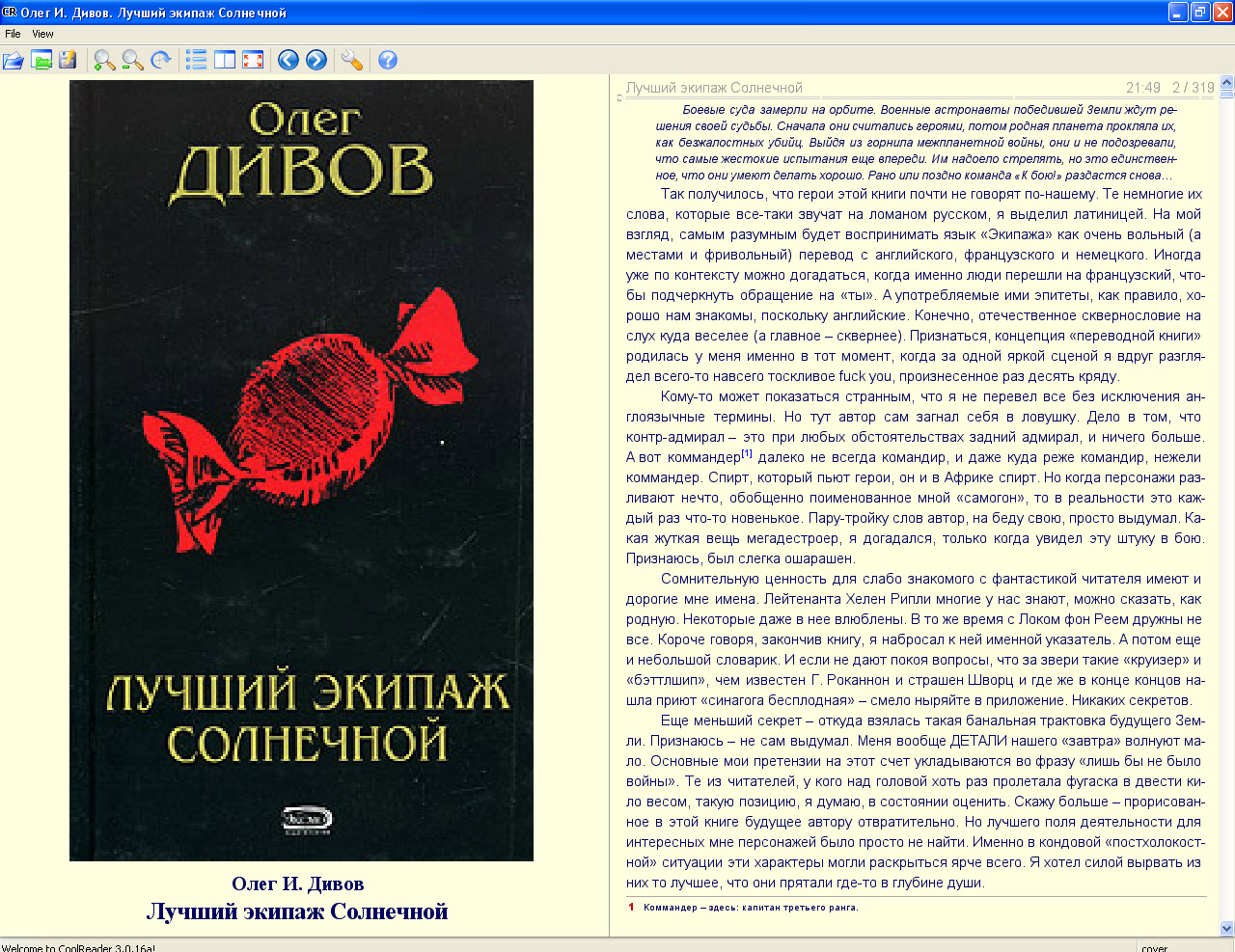1235x952 pixels.
Task: Click the red footnote number 1
Action: tap(631, 908)
